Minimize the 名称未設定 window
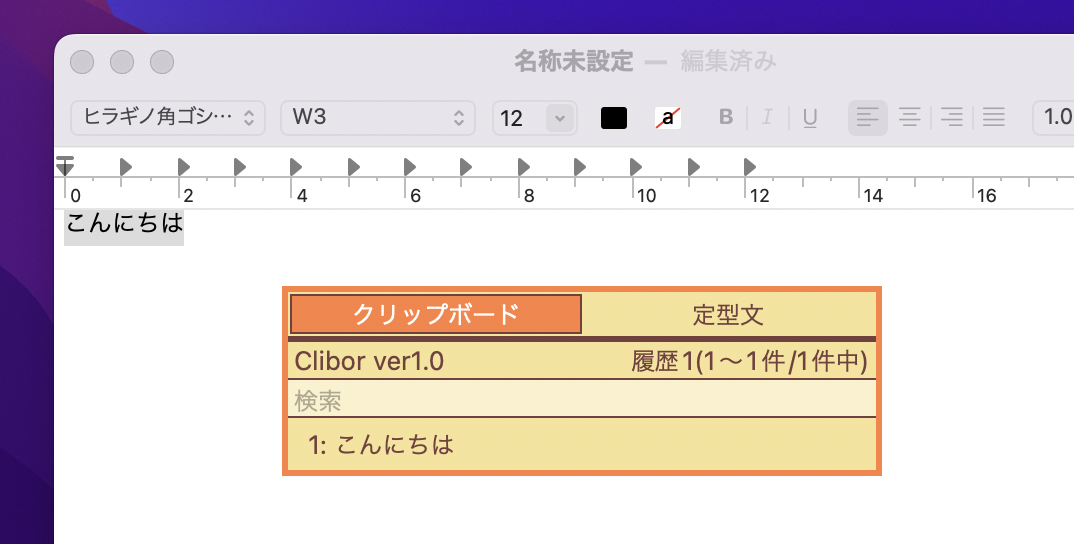 pyautogui.click(x=122, y=62)
